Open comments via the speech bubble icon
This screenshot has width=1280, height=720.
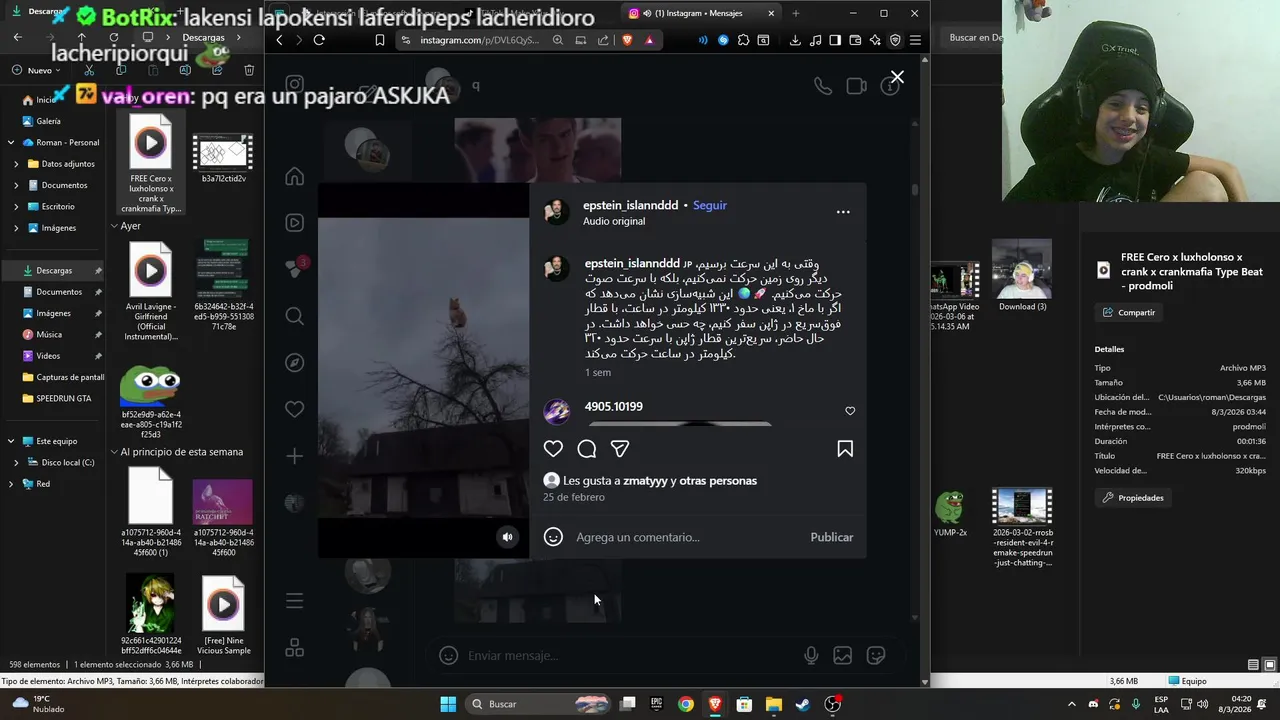[x=587, y=449]
